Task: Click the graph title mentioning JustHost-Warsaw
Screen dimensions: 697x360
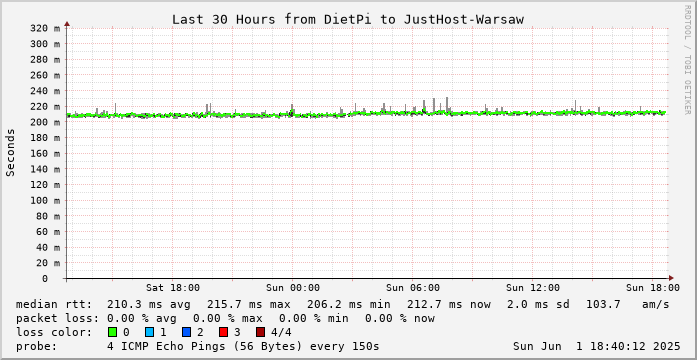Action: coord(348,20)
